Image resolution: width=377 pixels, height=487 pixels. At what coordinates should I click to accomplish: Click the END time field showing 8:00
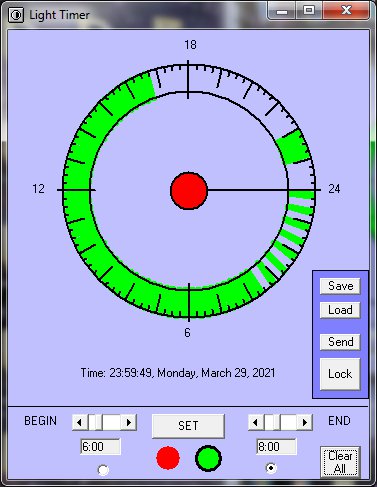coord(276,447)
